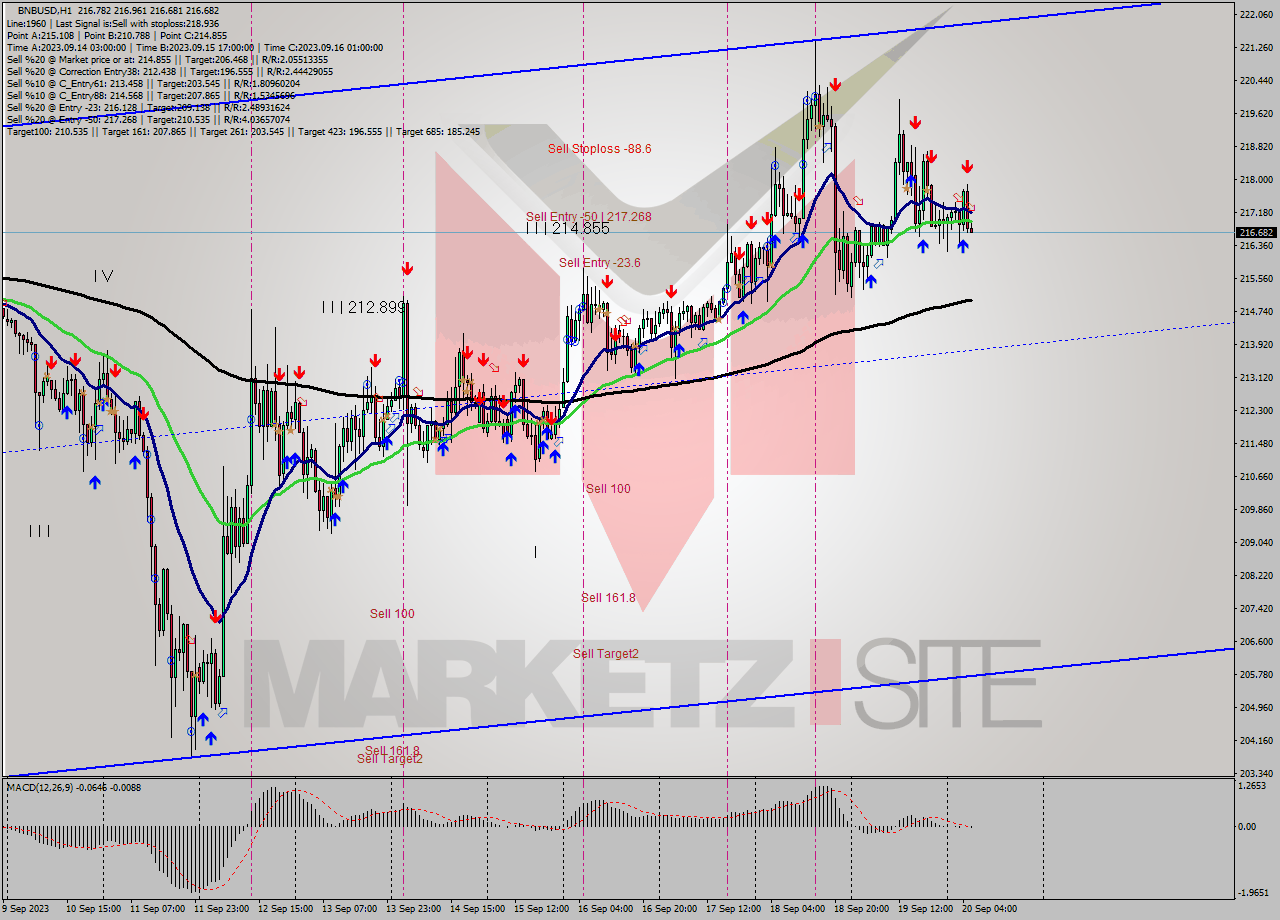Screen dimensions: 1280x920
Task: Select the 'I I I 214.855' wave label
Action: click(567, 228)
